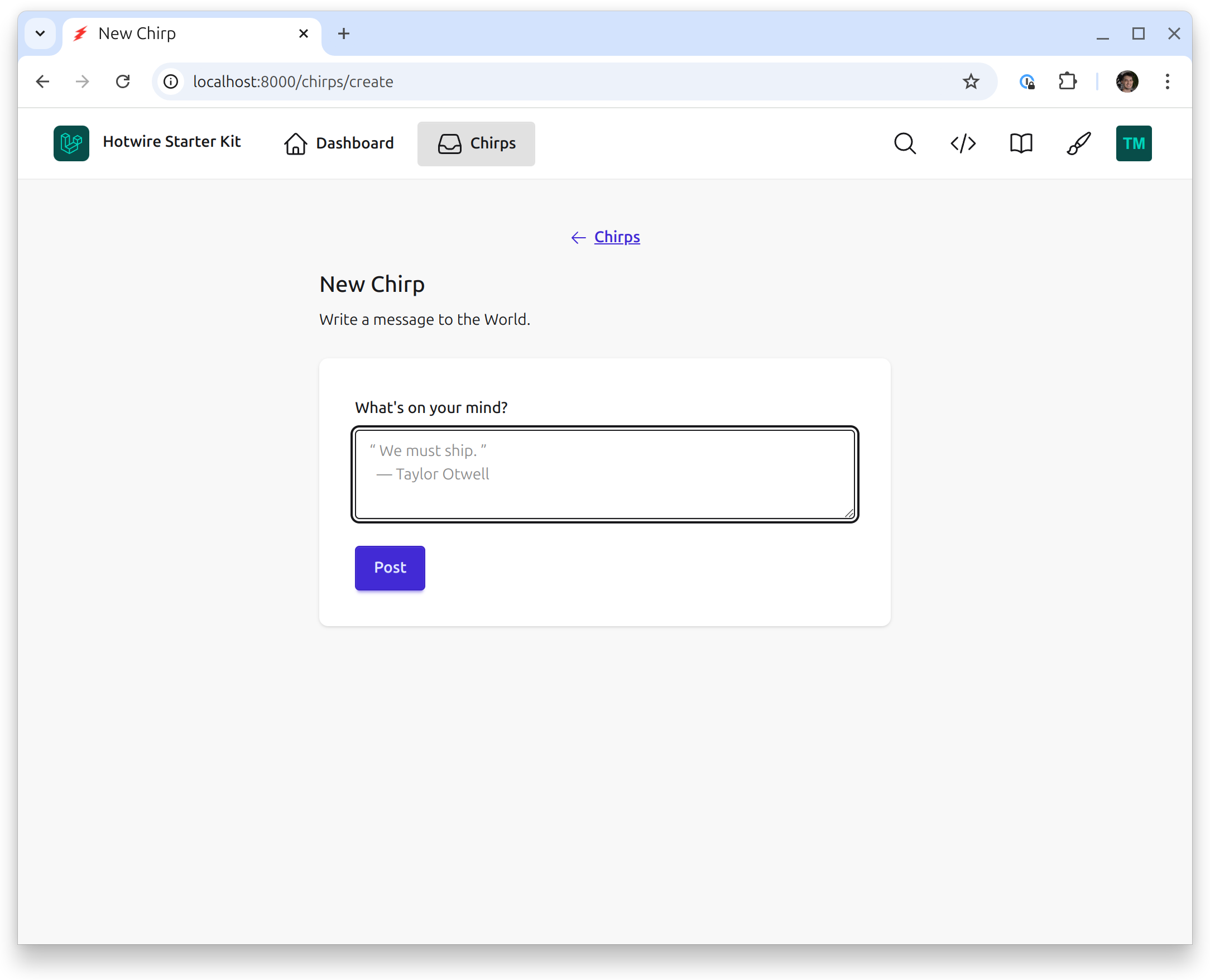Viewport: 1210px width, 980px height.
Task: Open a new browser tab
Action: tap(343, 34)
